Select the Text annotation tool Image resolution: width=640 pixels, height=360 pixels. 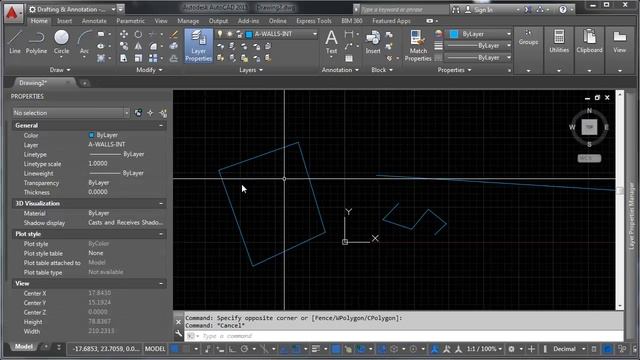[x=331, y=42]
